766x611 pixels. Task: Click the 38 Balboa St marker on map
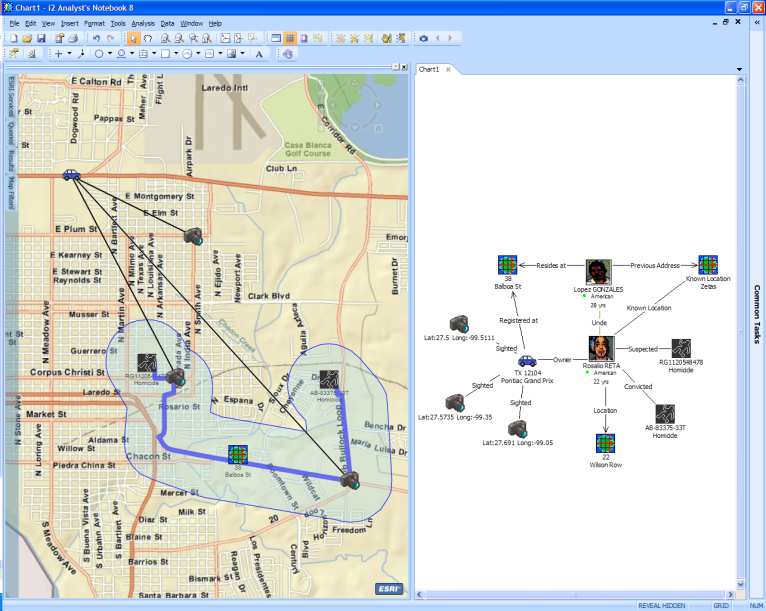click(x=238, y=454)
